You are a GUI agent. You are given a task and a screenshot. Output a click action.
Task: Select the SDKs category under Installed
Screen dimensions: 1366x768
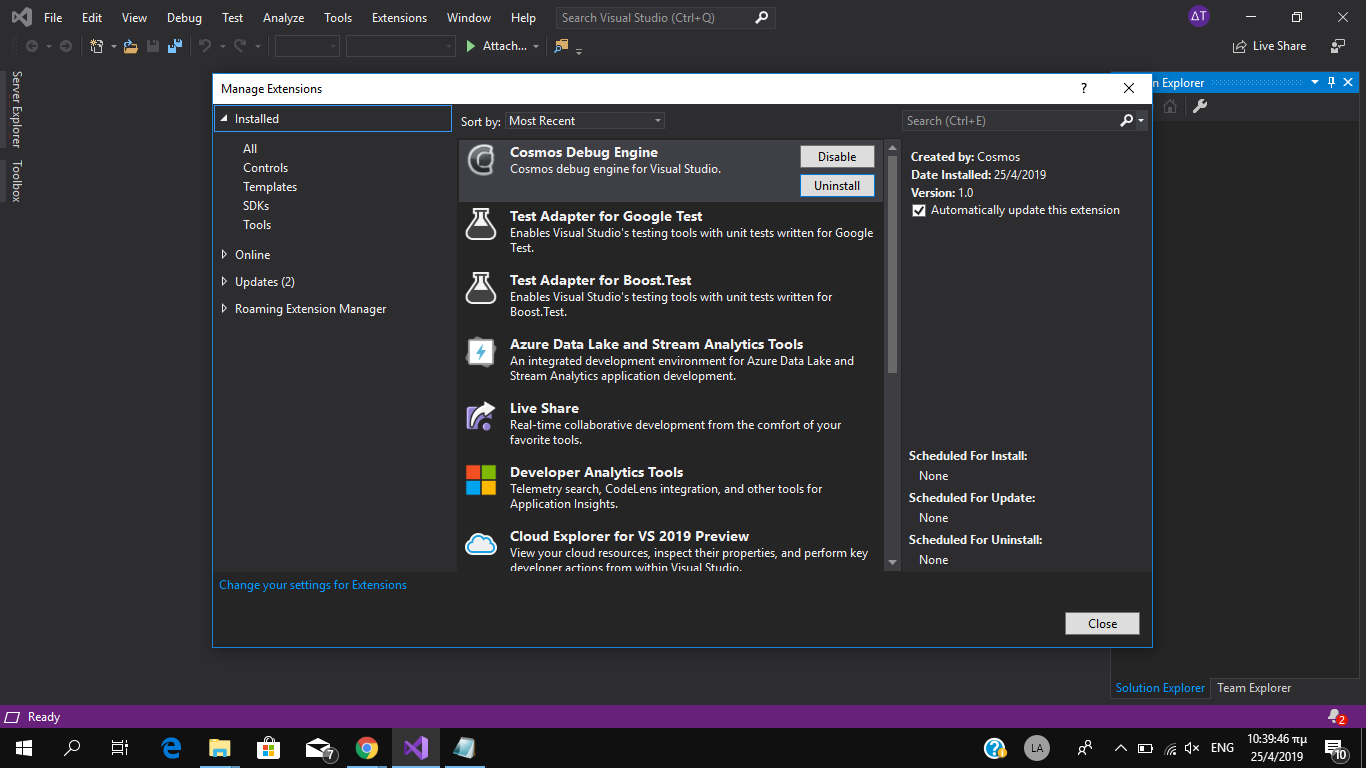(x=256, y=206)
